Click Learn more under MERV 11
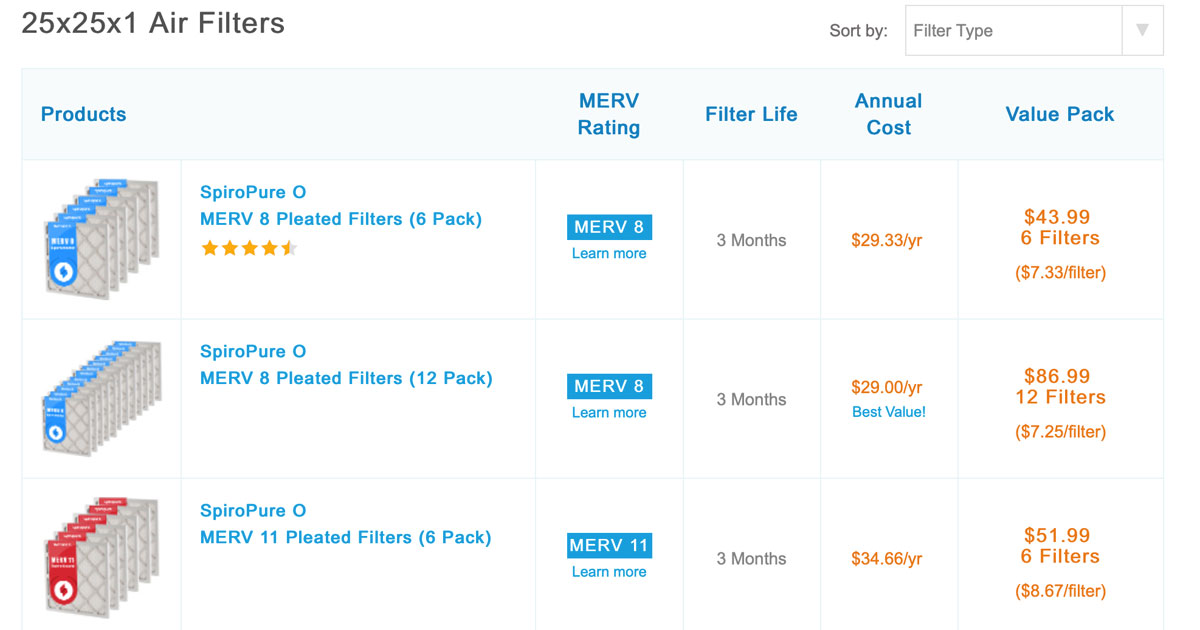The height and width of the screenshot is (630, 1200). 609,572
